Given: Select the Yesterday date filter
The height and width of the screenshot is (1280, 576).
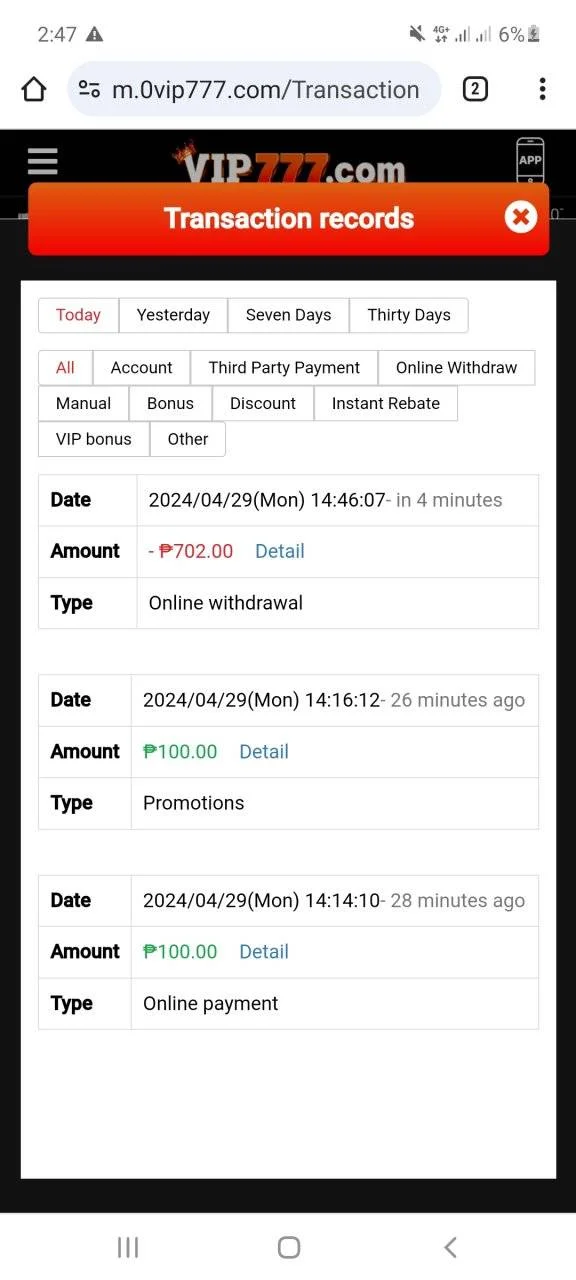Looking at the screenshot, I should coord(173,315).
